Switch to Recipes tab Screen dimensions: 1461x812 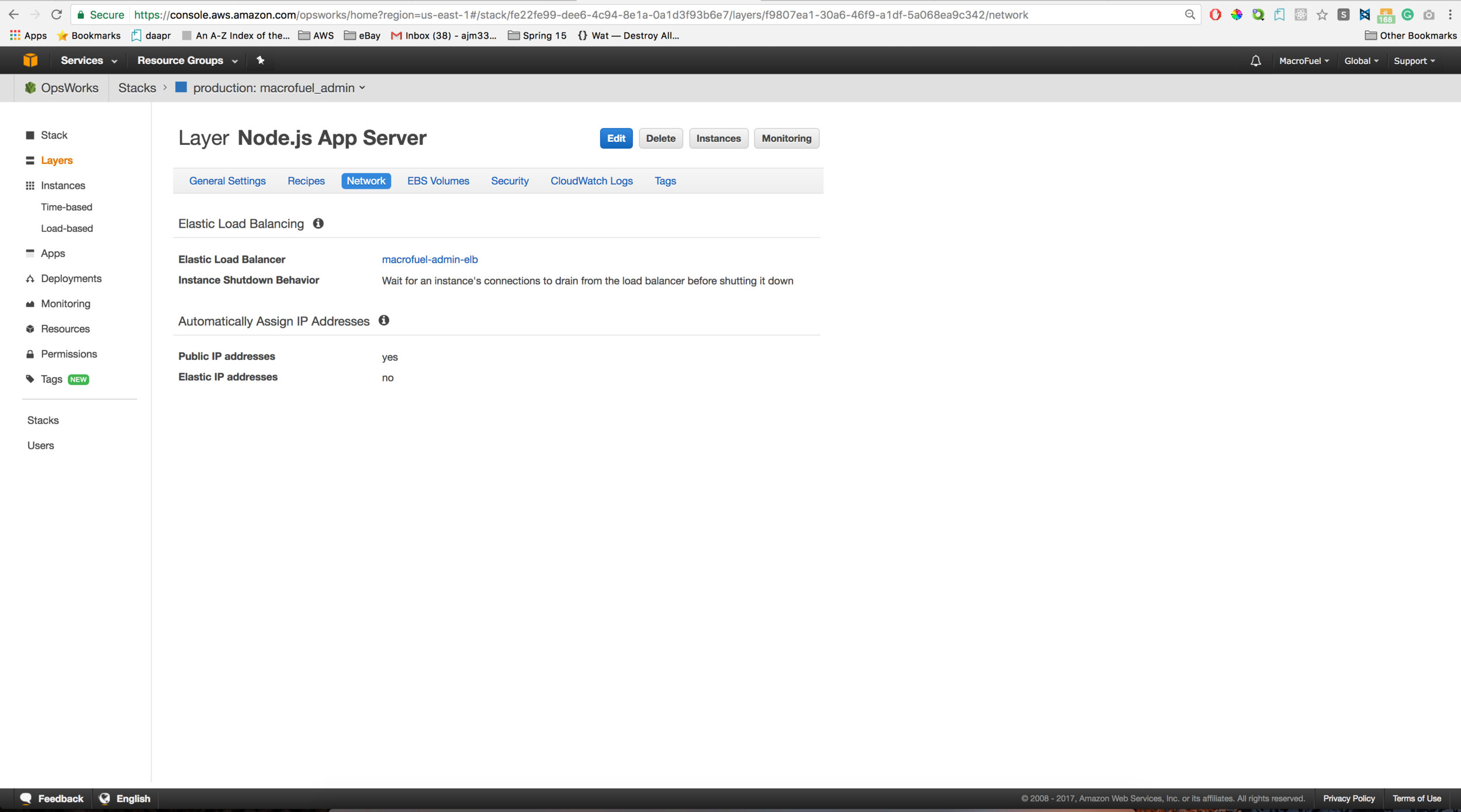point(306,181)
